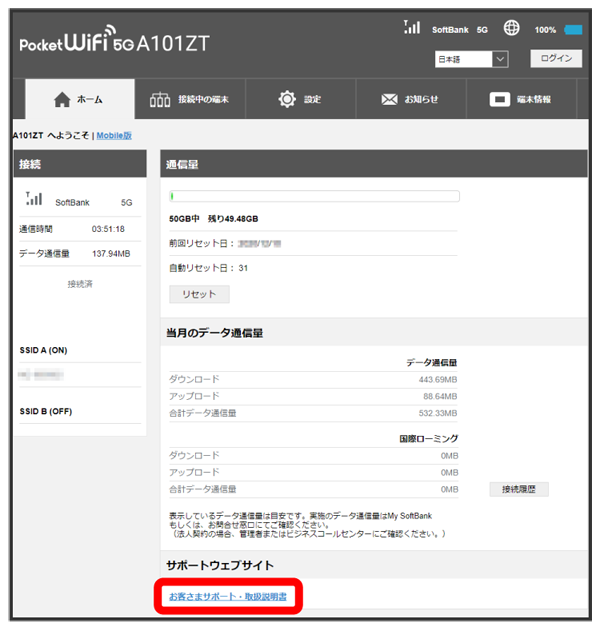
Task: Click the notifications envelope icon
Action: [390, 100]
